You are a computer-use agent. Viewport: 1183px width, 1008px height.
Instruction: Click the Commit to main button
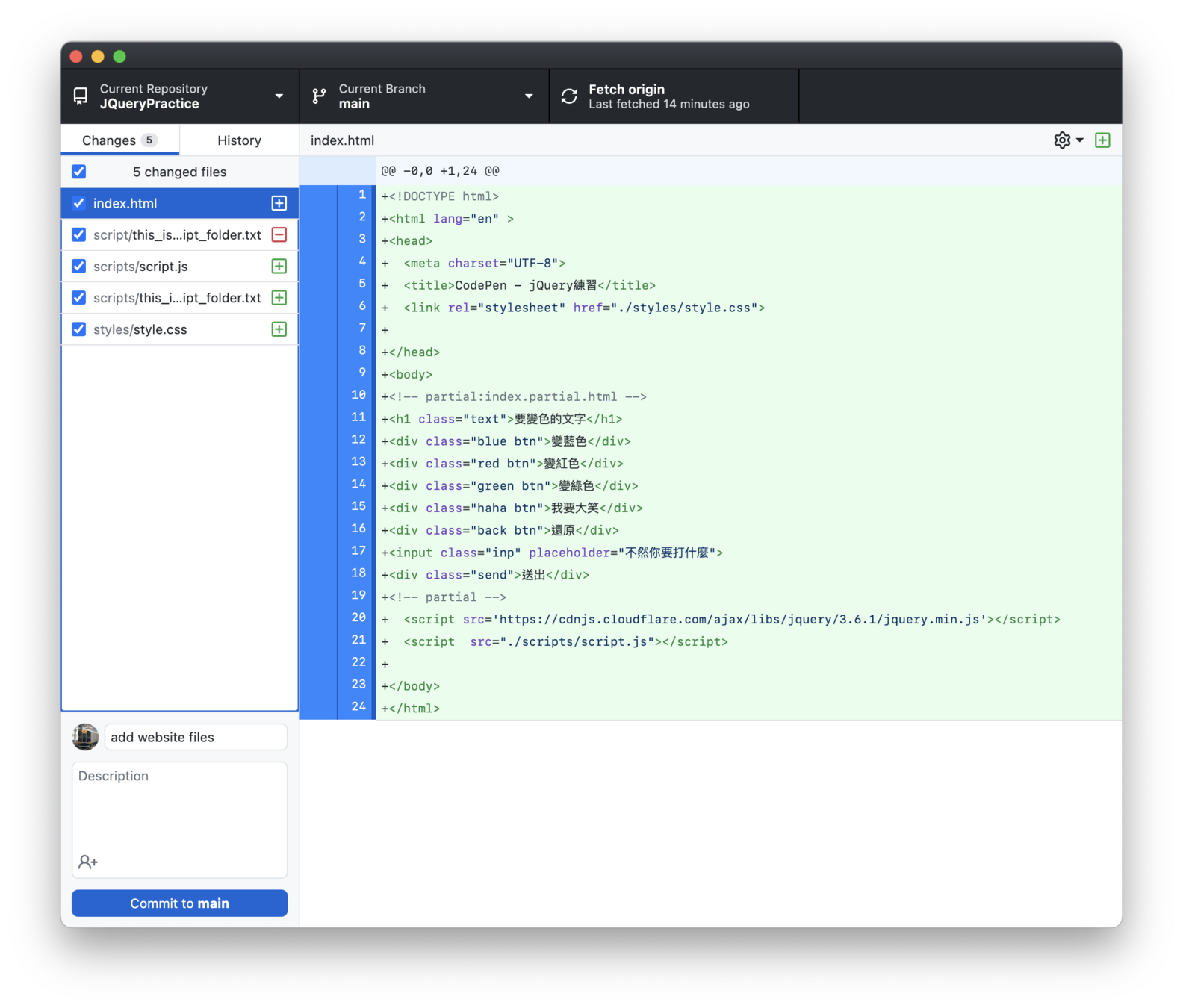coord(180,903)
